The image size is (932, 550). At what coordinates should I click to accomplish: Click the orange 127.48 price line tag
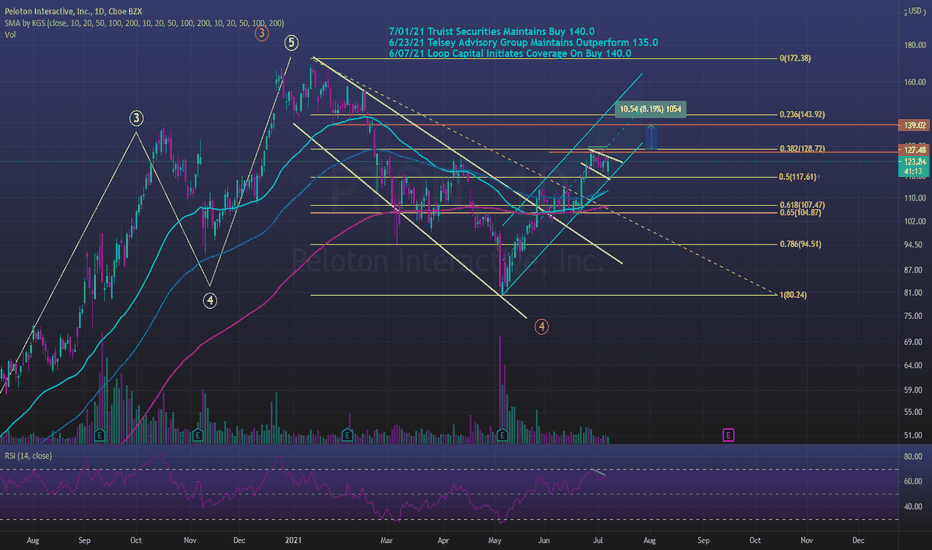tap(914, 150)
